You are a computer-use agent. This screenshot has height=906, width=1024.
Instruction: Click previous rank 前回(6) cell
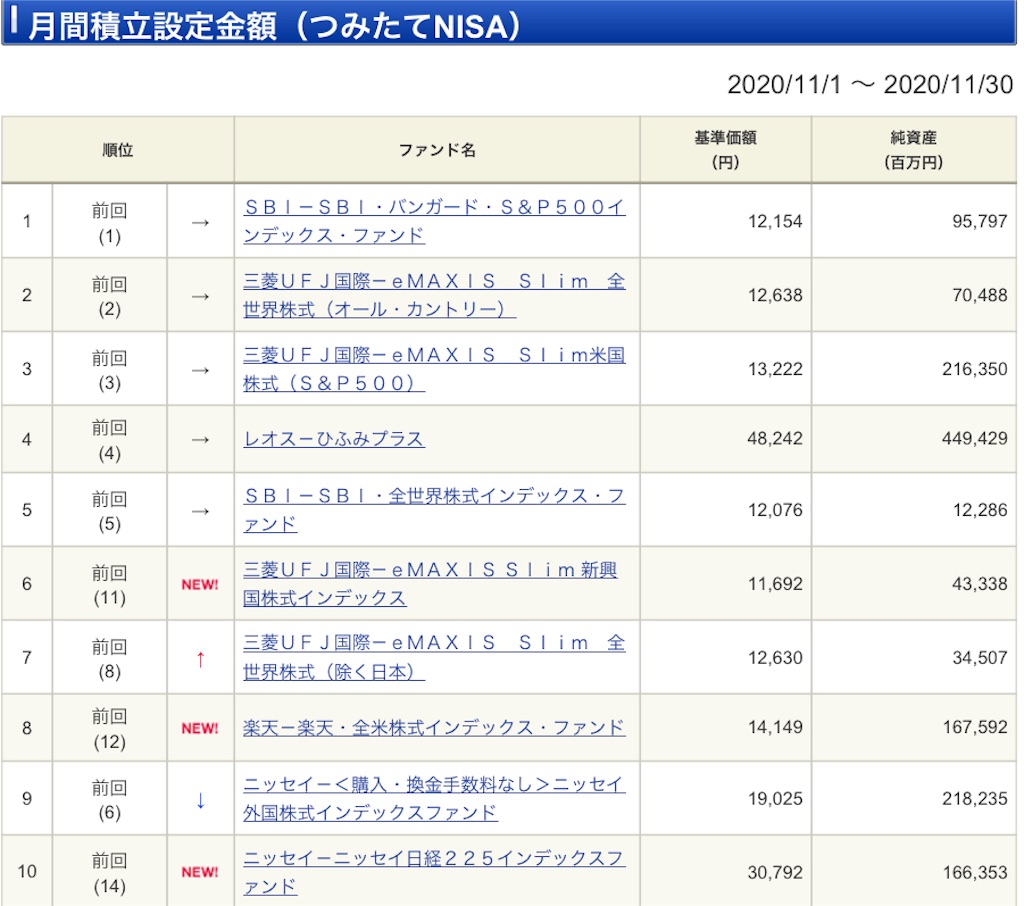[110, 800]
